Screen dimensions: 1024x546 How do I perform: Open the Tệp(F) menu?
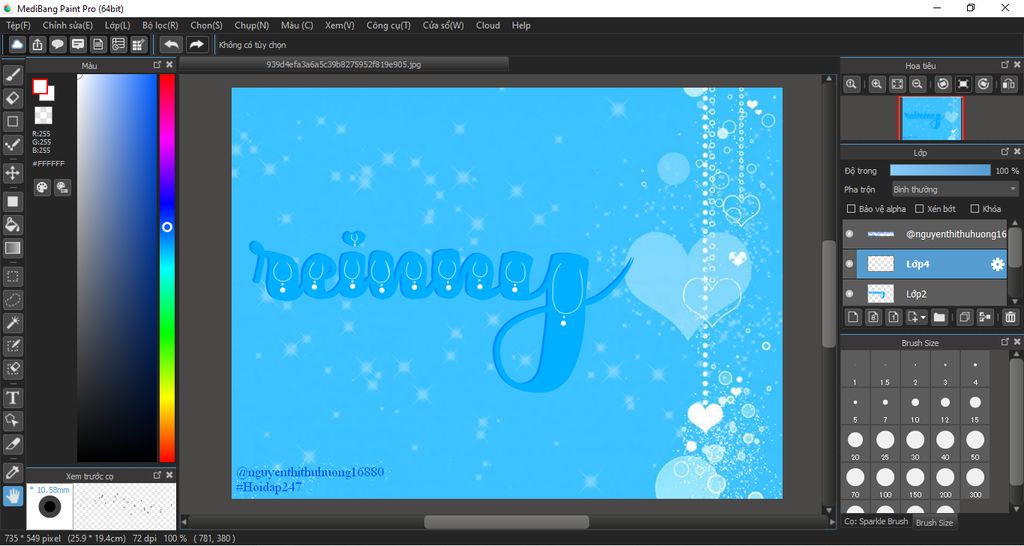coord(18,25)
